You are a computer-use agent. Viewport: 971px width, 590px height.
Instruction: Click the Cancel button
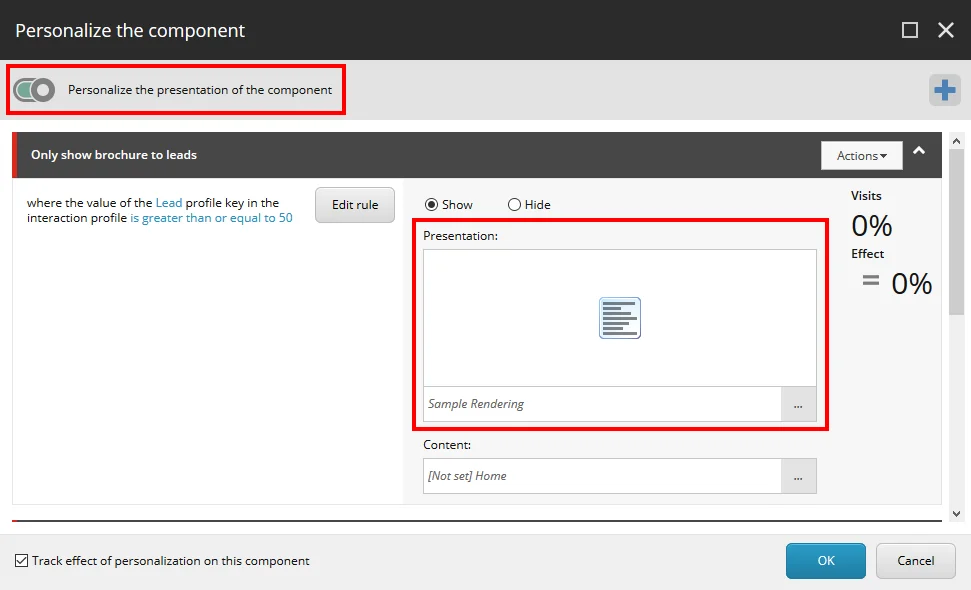[x=915, y=561]
